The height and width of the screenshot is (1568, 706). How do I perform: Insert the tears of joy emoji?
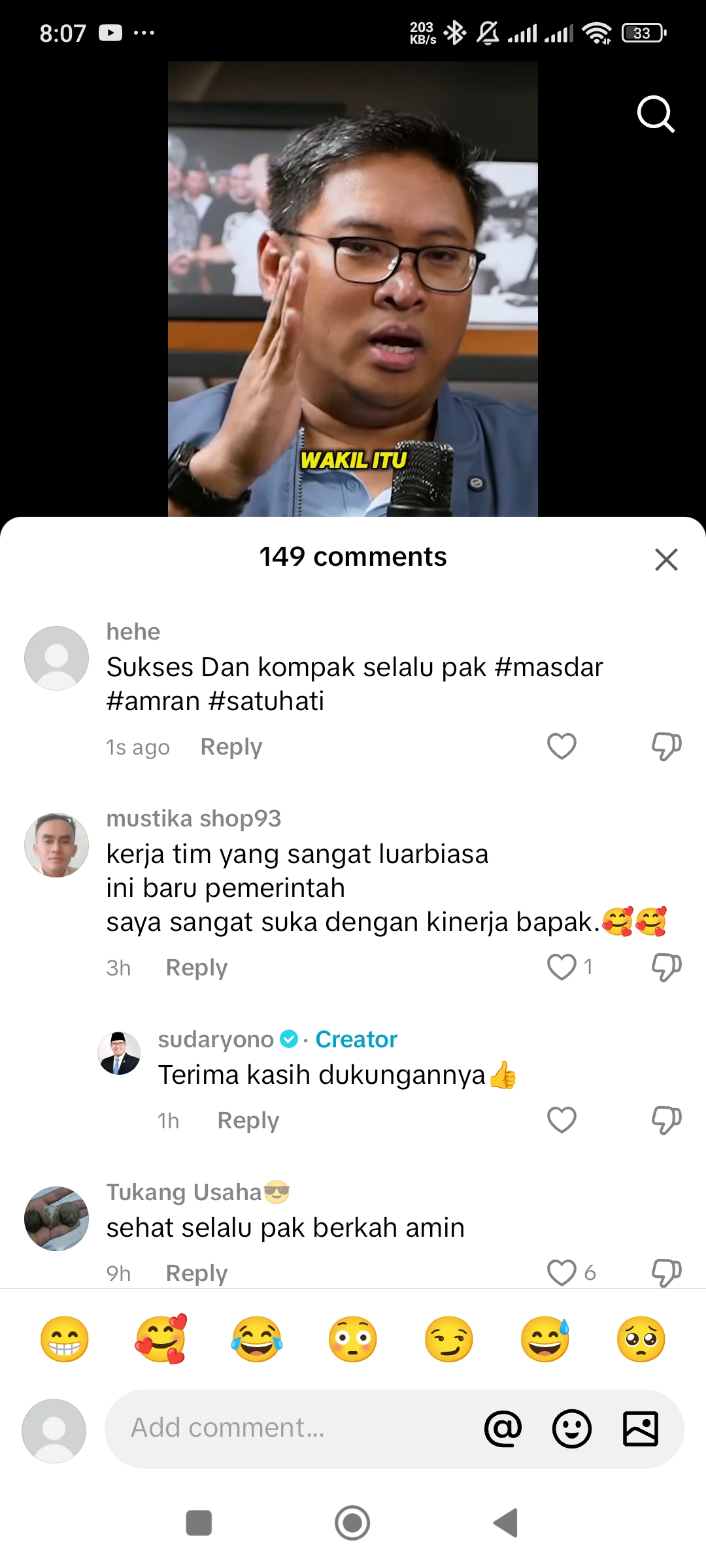click(256, 1339)
